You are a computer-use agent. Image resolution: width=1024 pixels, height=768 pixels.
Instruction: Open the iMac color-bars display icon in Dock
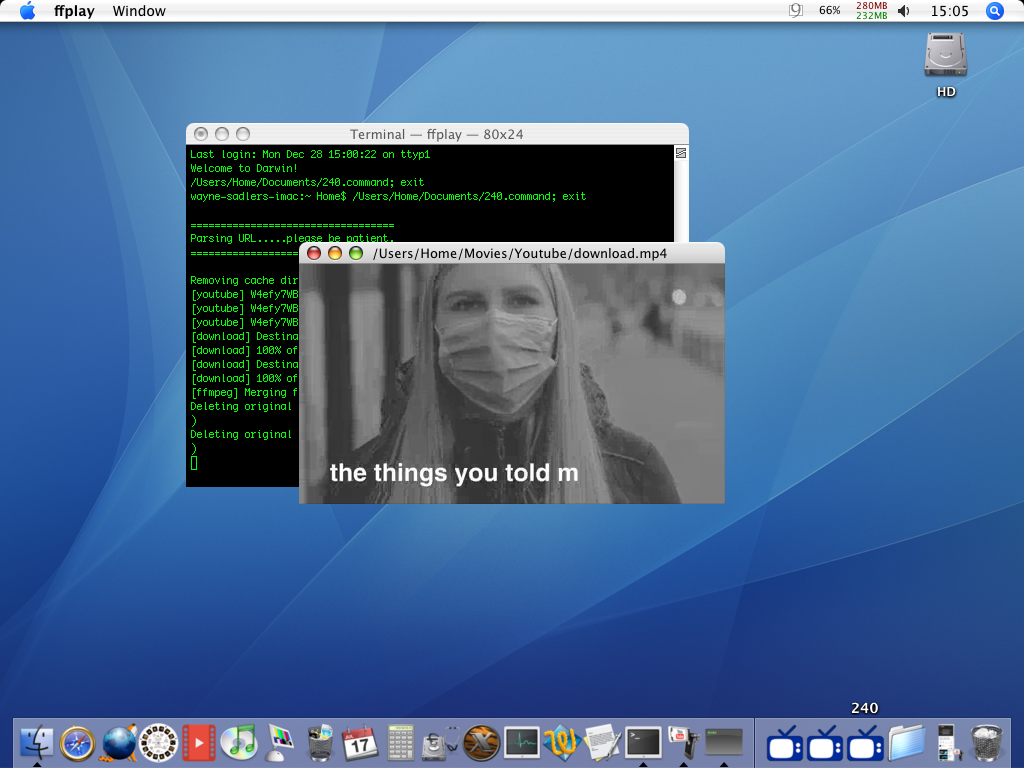click(280, 743)
